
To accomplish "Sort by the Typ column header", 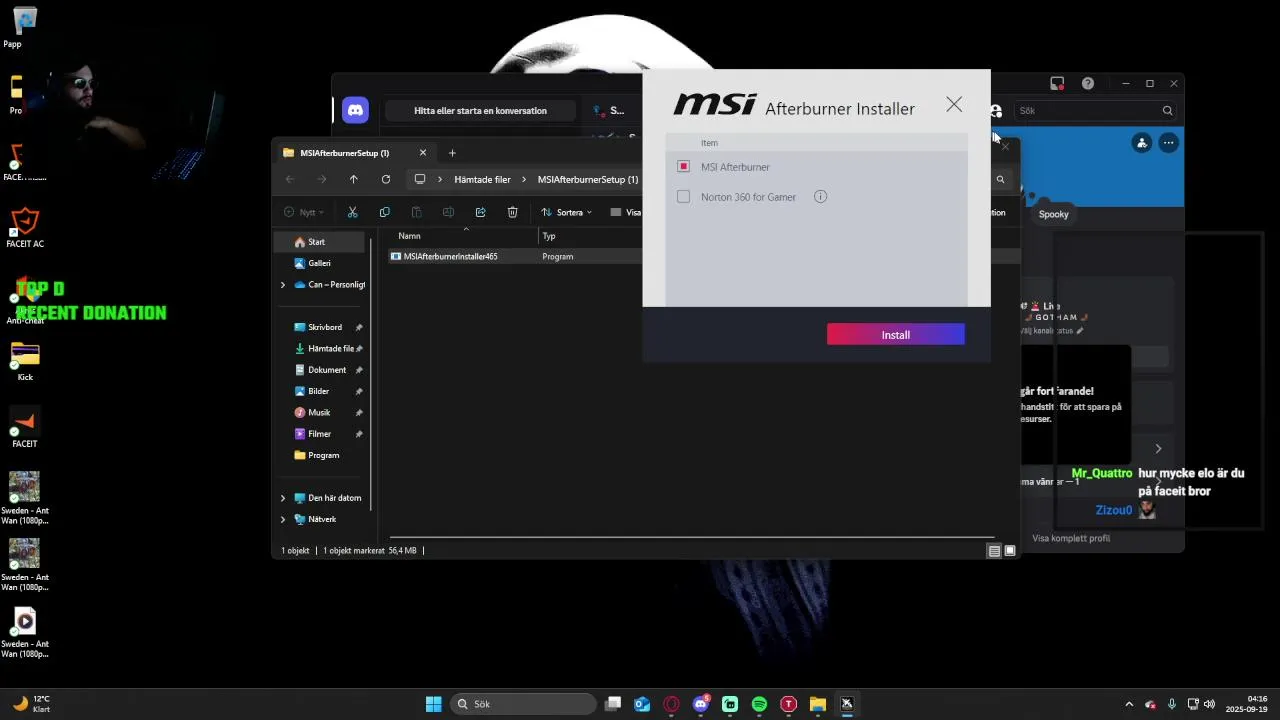I will [x=549, y=236].
